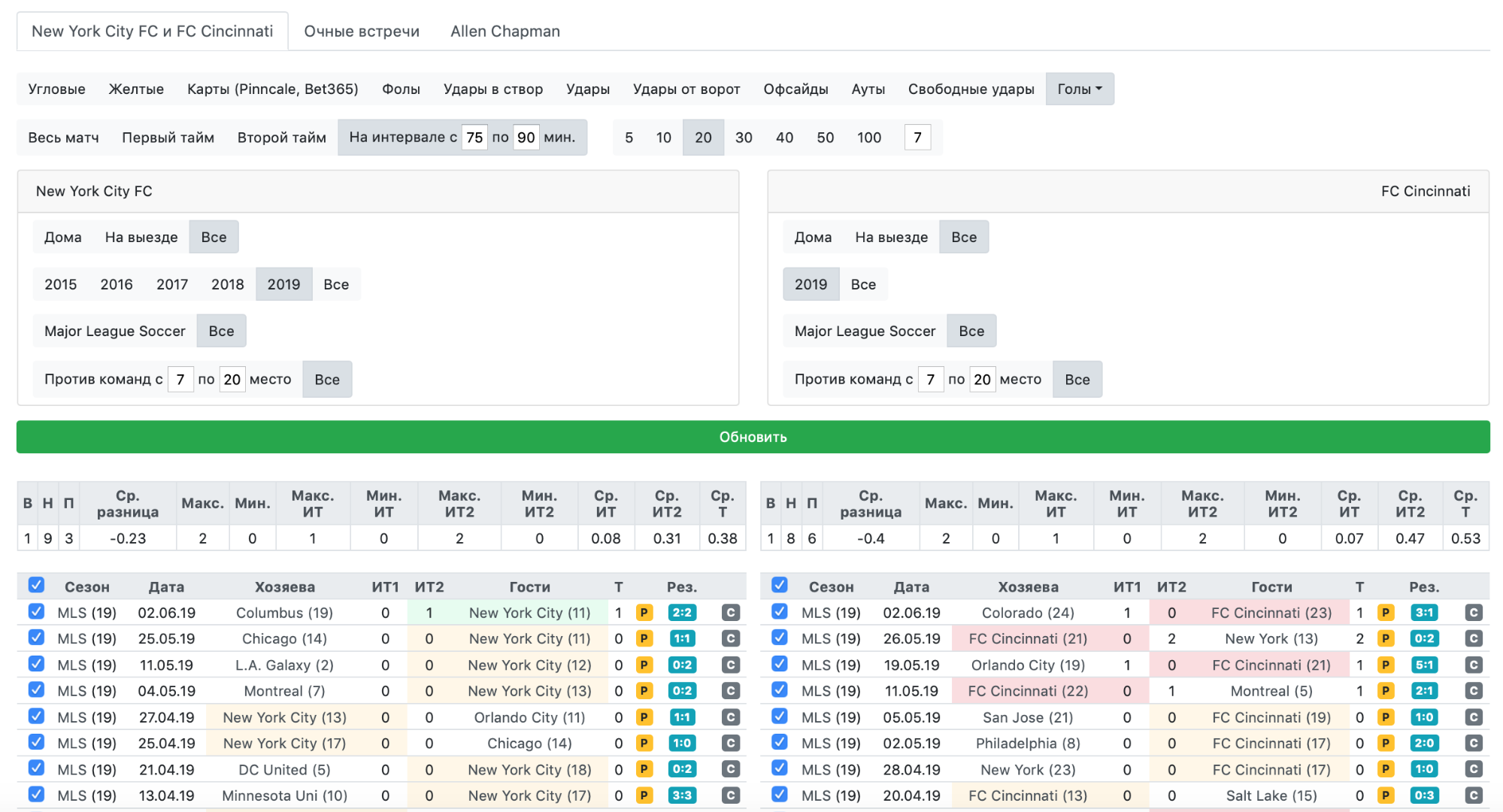Set match count to 100
1503x812 pixels.
click(x=869, y=138)
